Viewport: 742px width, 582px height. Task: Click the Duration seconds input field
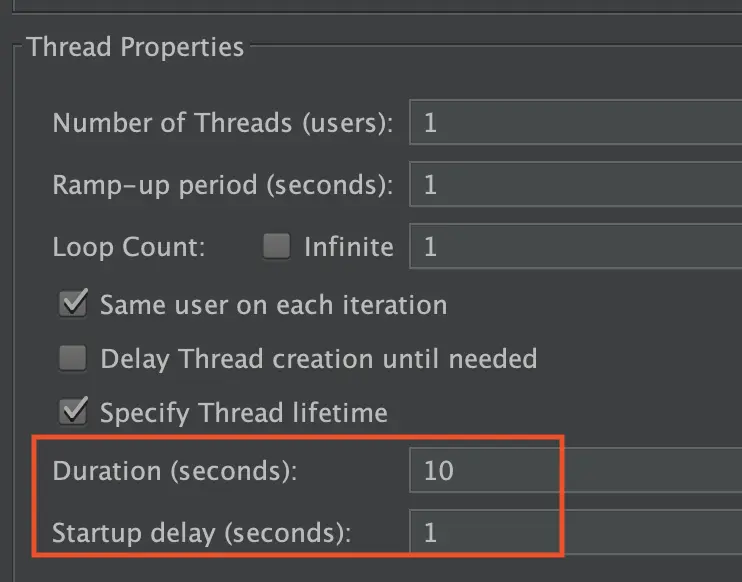click(575, 470)
